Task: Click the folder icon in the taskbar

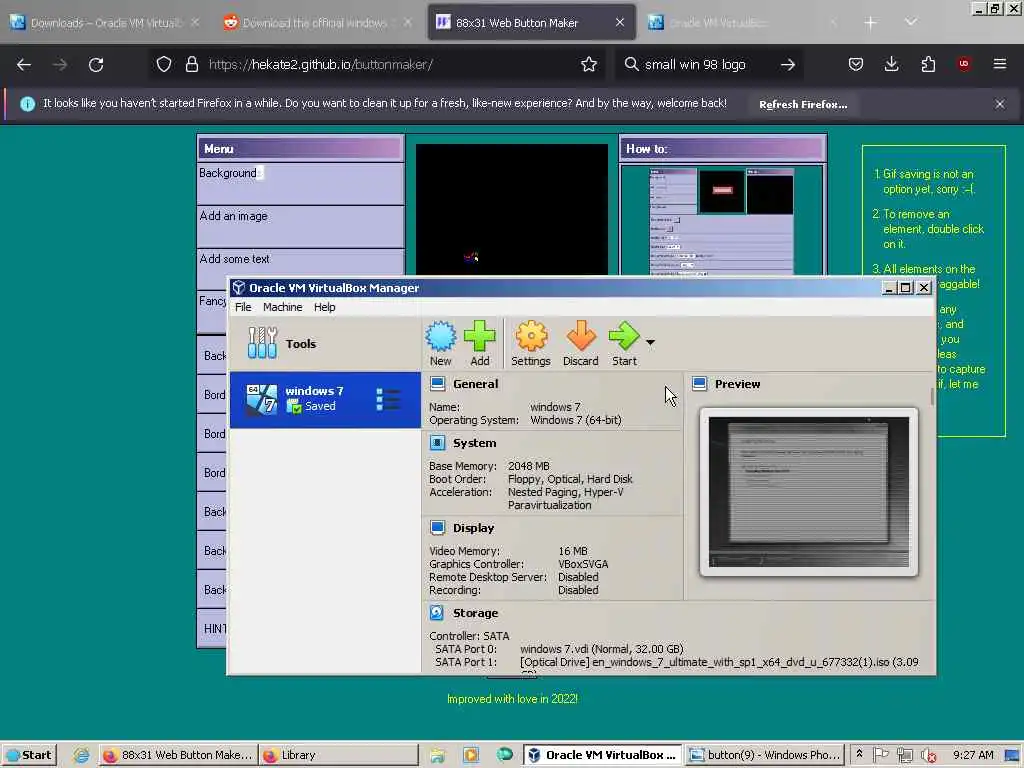Action: [437, 756]
